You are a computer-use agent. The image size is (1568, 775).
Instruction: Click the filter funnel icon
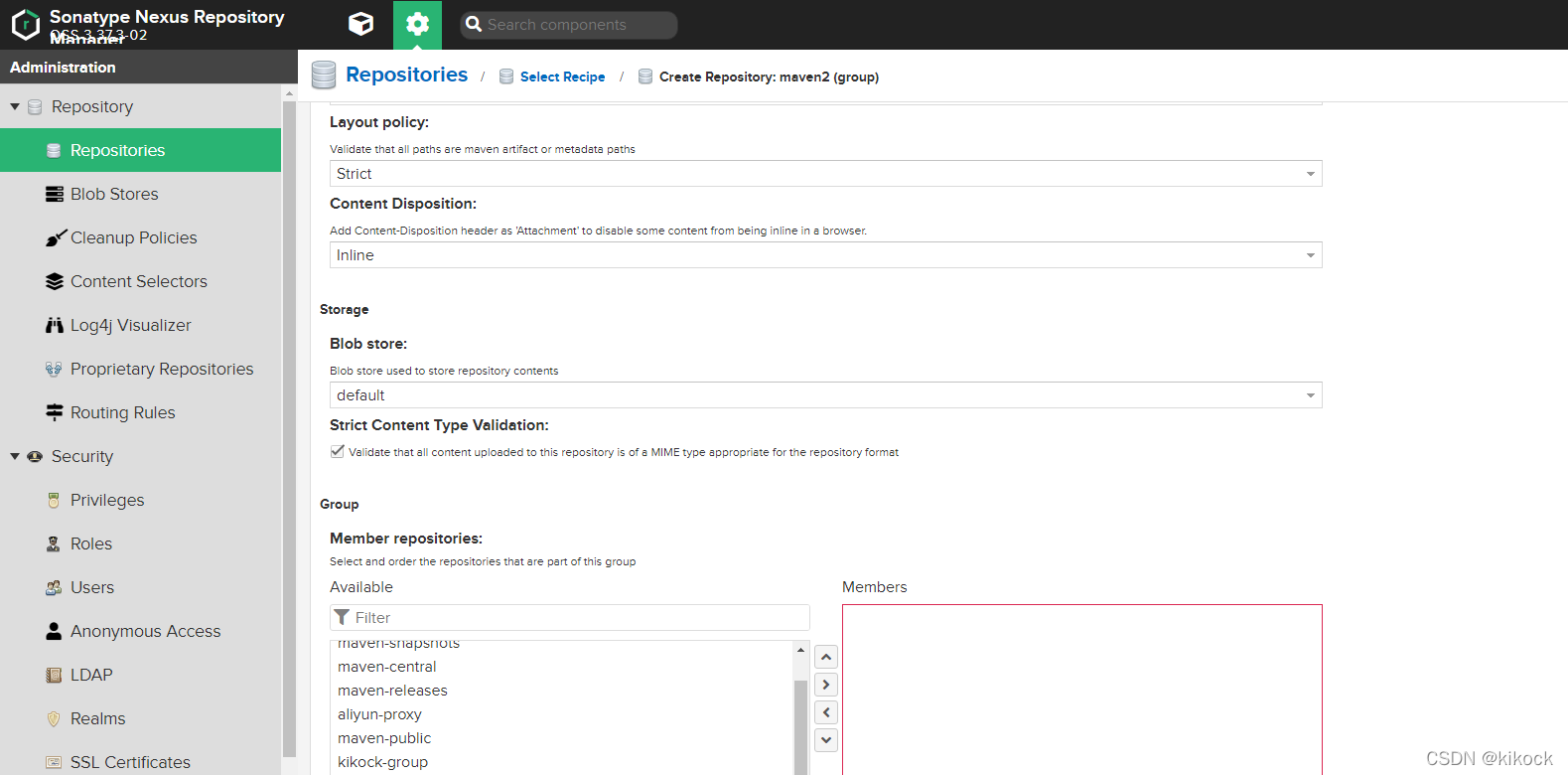point(342,617)
